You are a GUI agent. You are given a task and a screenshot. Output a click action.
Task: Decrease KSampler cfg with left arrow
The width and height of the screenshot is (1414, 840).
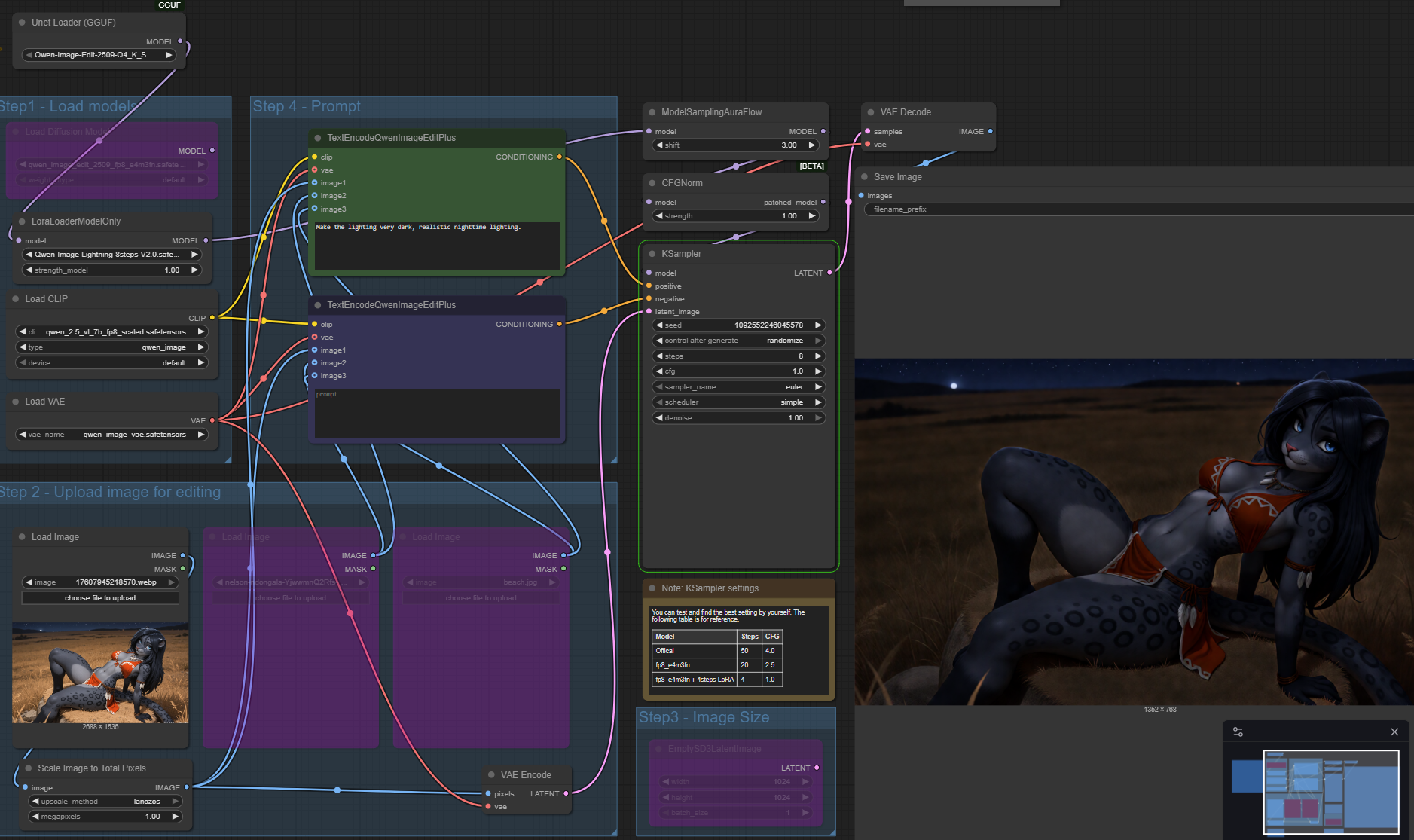click(x=659, y=371)
